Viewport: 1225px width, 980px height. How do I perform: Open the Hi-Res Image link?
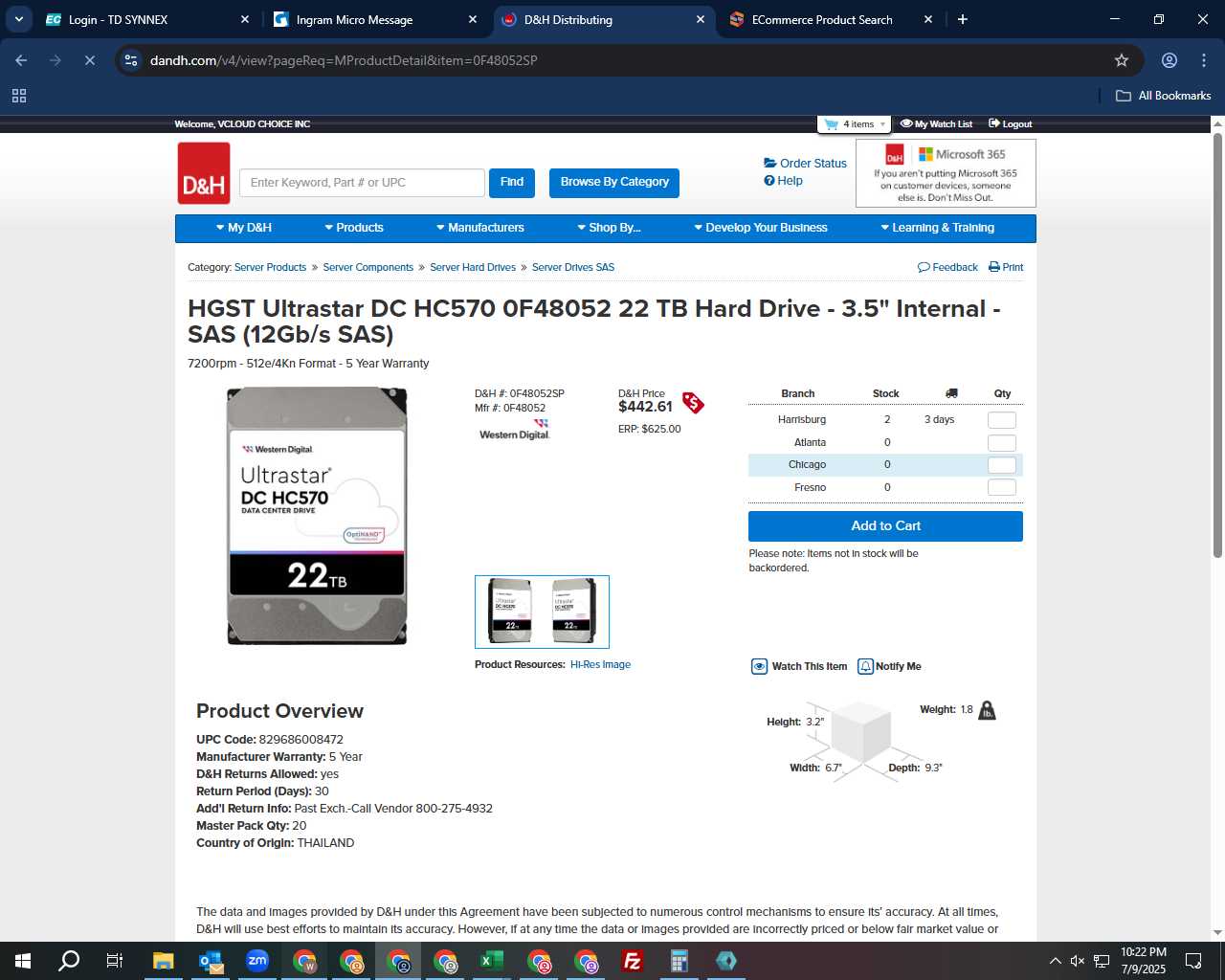(600, 665)
